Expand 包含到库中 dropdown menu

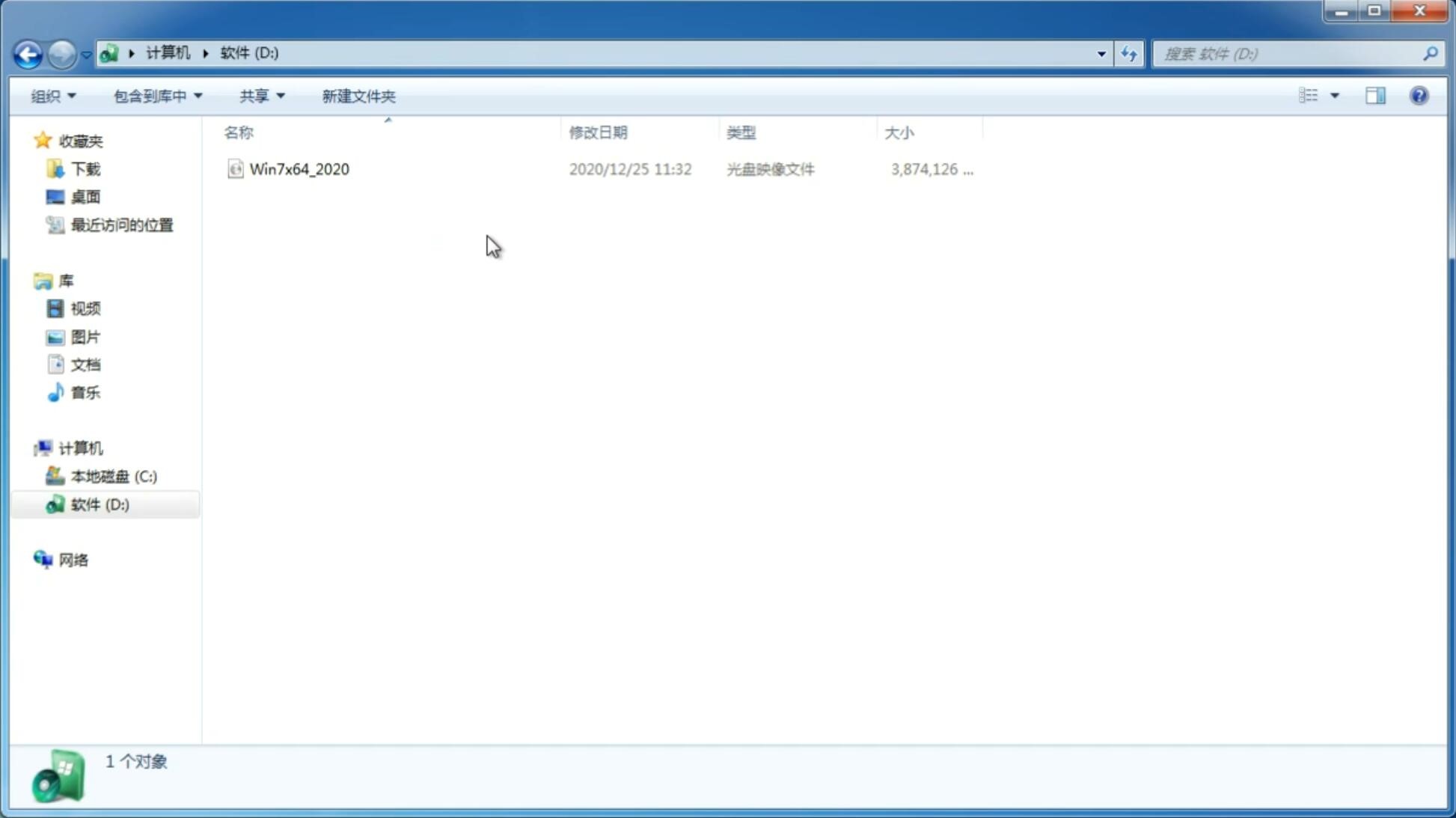pyautogui.click(x=156, y=95)
